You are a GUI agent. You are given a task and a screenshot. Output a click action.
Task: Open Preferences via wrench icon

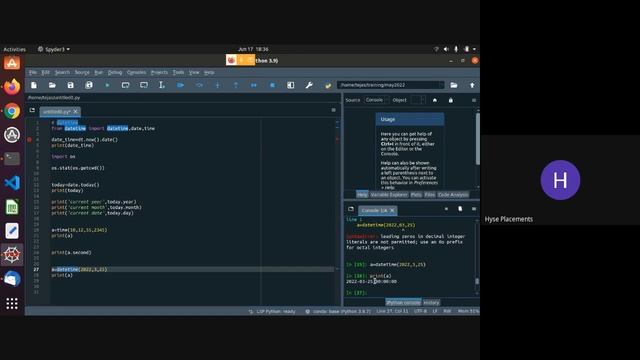point(309,85)
